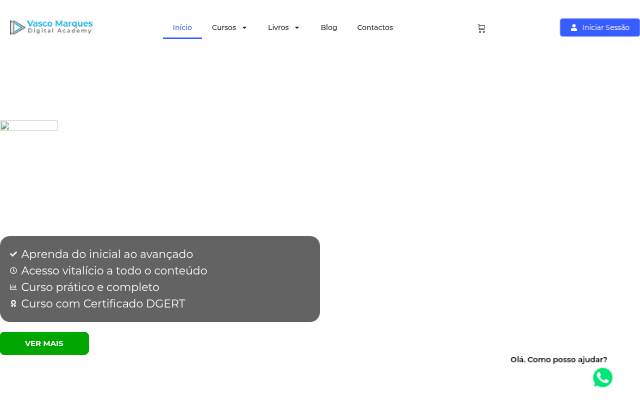This screenshot has height=400, width=640.
Task: Click the user icon in Iniciar Sessão
Action: point(573,27)
